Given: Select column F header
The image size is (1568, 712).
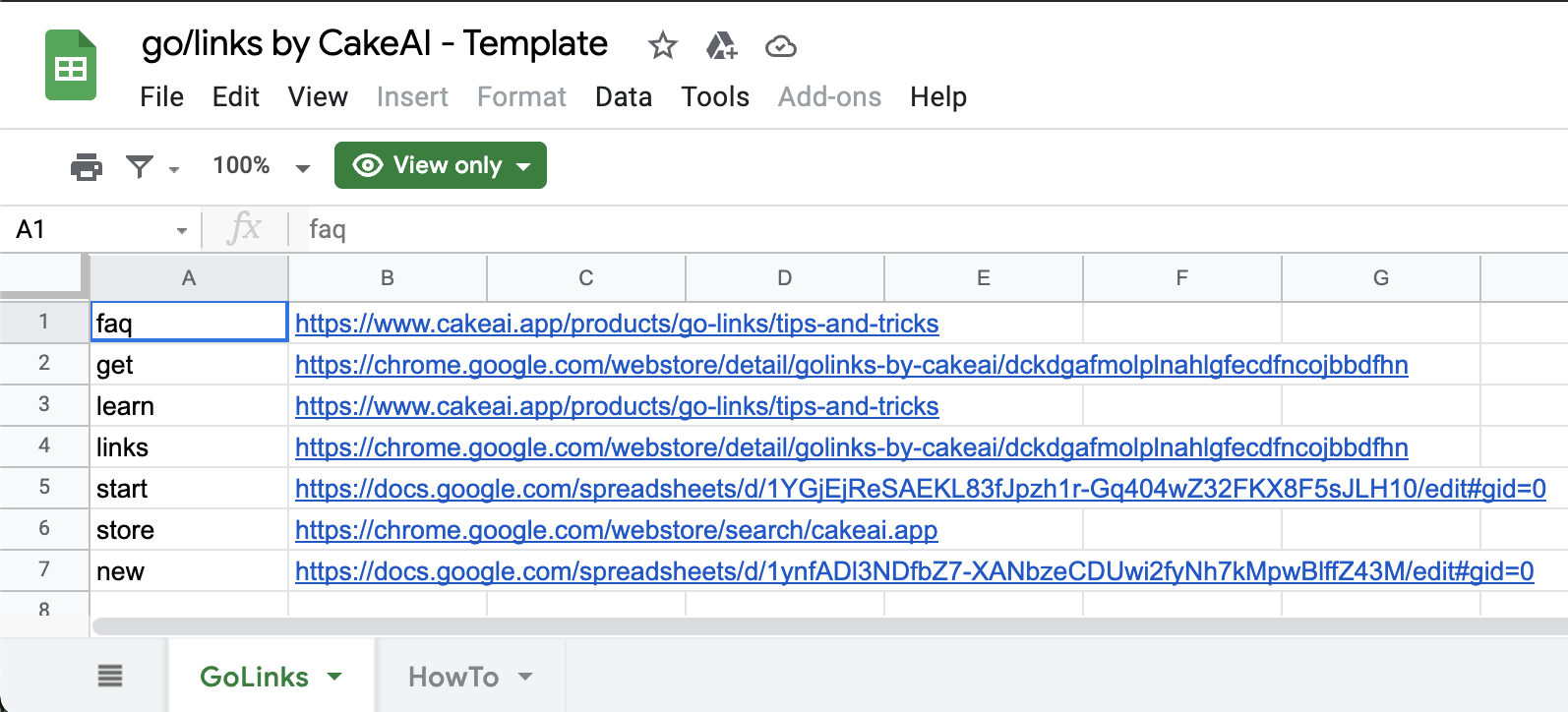Looking at the screenshot, I should (1182, 278).
